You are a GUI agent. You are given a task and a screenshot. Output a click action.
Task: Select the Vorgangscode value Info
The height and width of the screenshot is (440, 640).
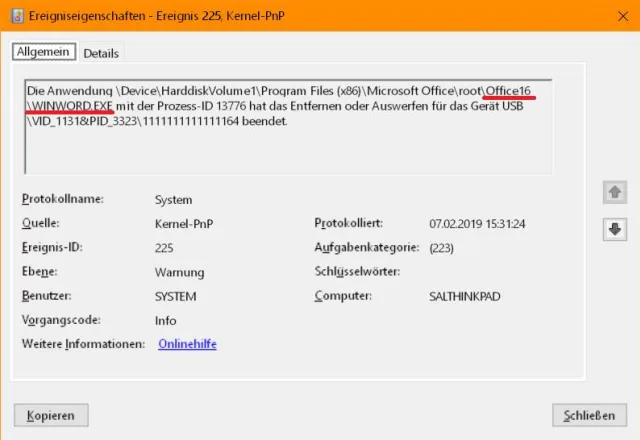click(166, 321)
